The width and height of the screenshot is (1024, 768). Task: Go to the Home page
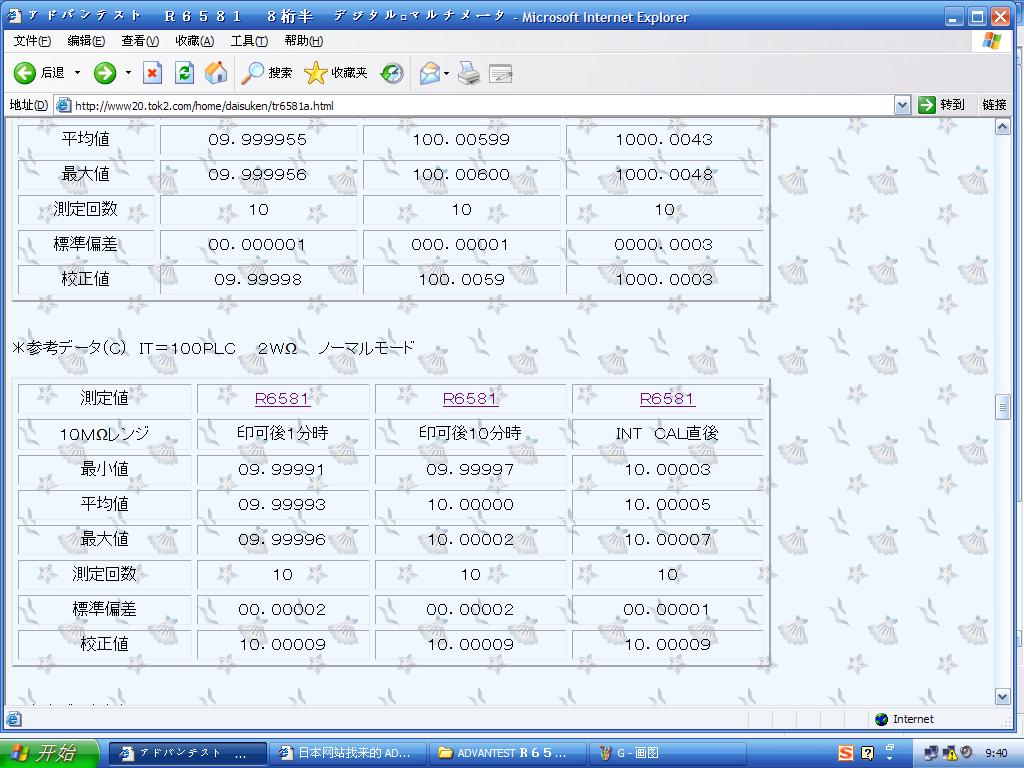coord(216,73)
